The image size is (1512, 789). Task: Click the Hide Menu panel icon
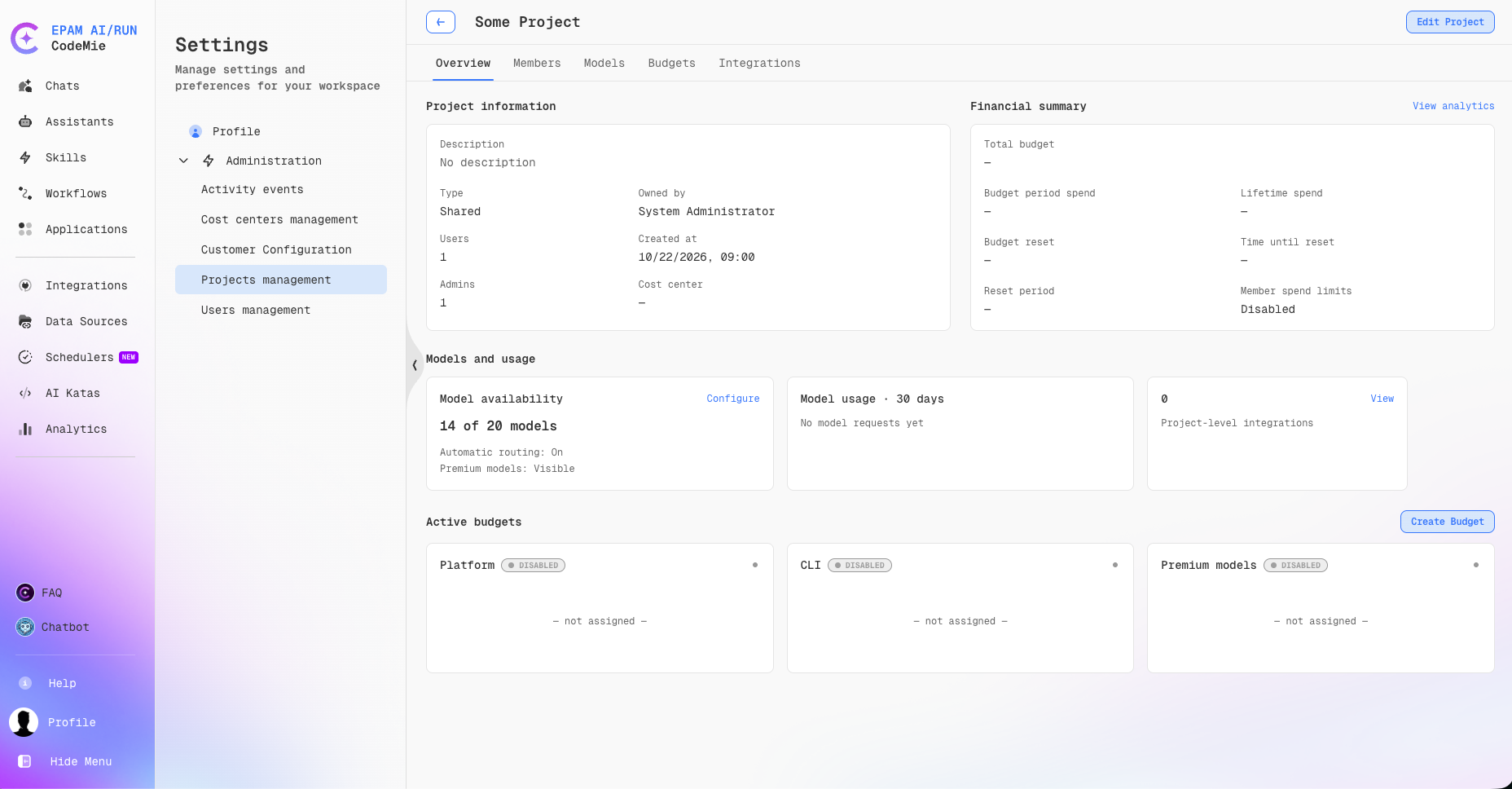(24, 761)
